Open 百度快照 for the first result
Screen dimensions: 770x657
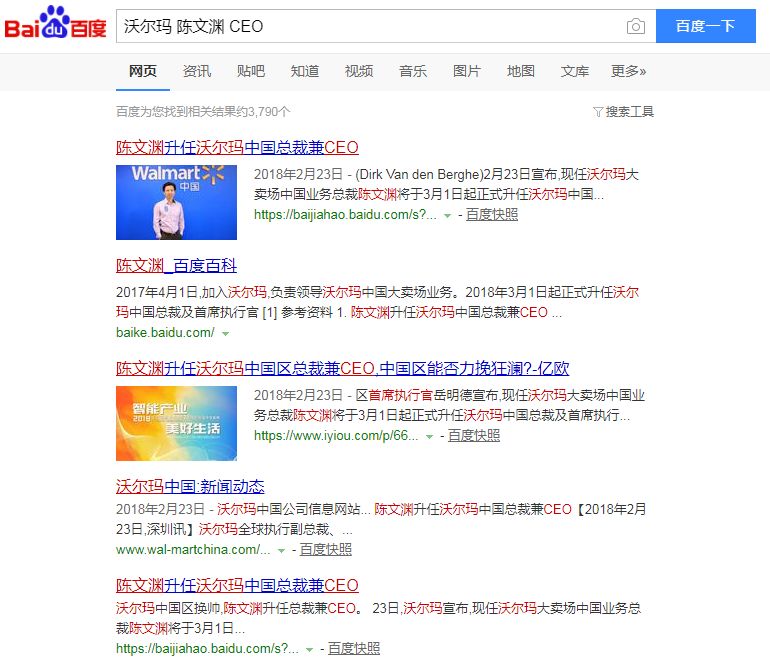(x=492, y=215)
